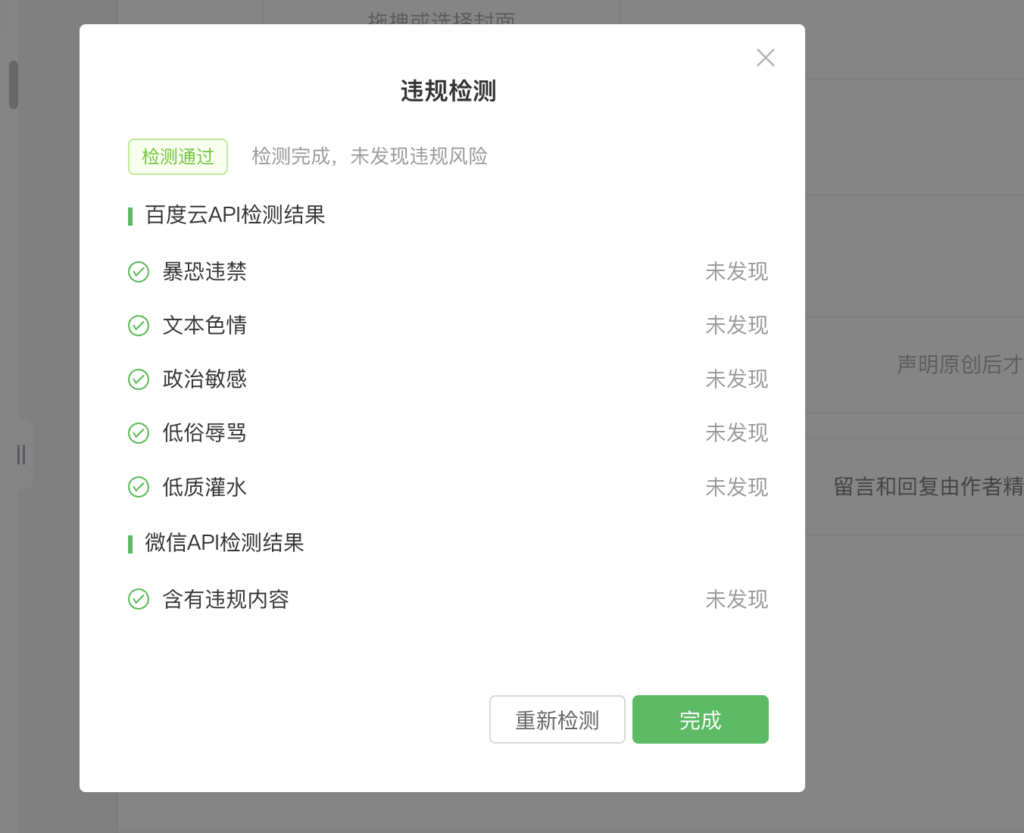
Task: Click the 微信API检测结果 section heading
Action: click(x=225, y=542)
